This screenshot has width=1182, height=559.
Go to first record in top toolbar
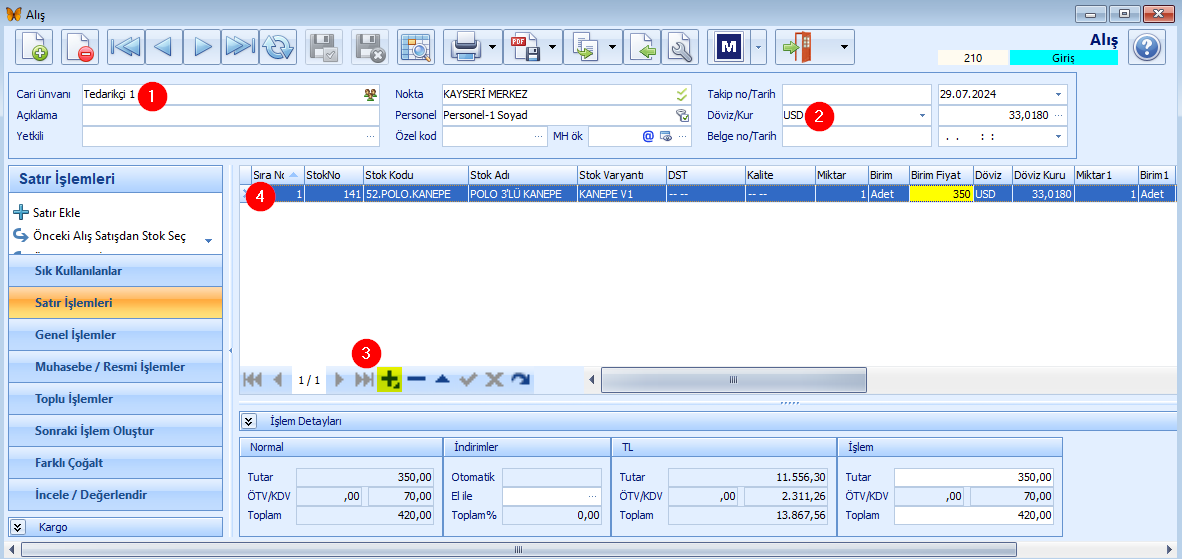[x=126, y=48]
